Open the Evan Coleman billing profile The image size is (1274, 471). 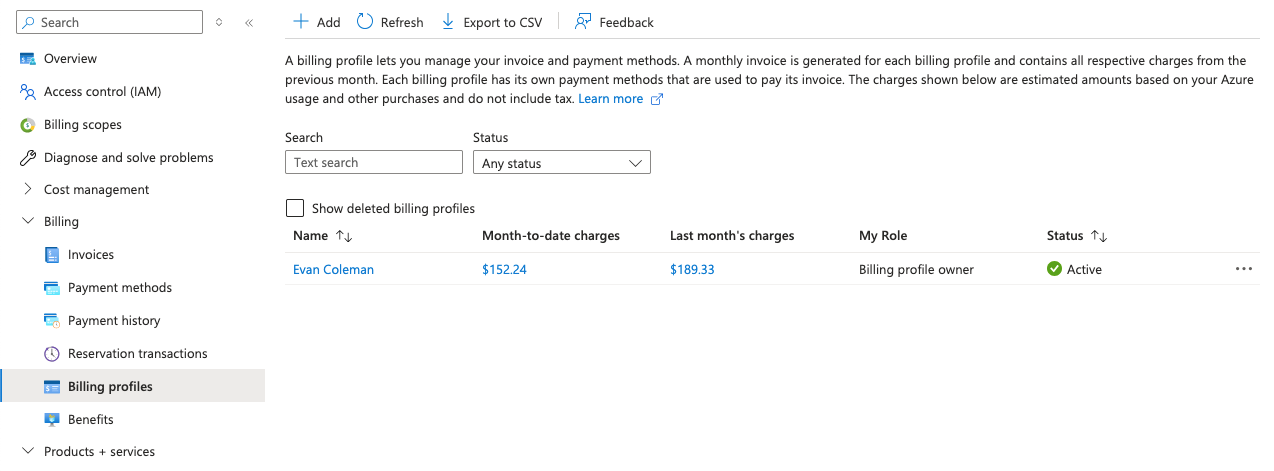333,269
